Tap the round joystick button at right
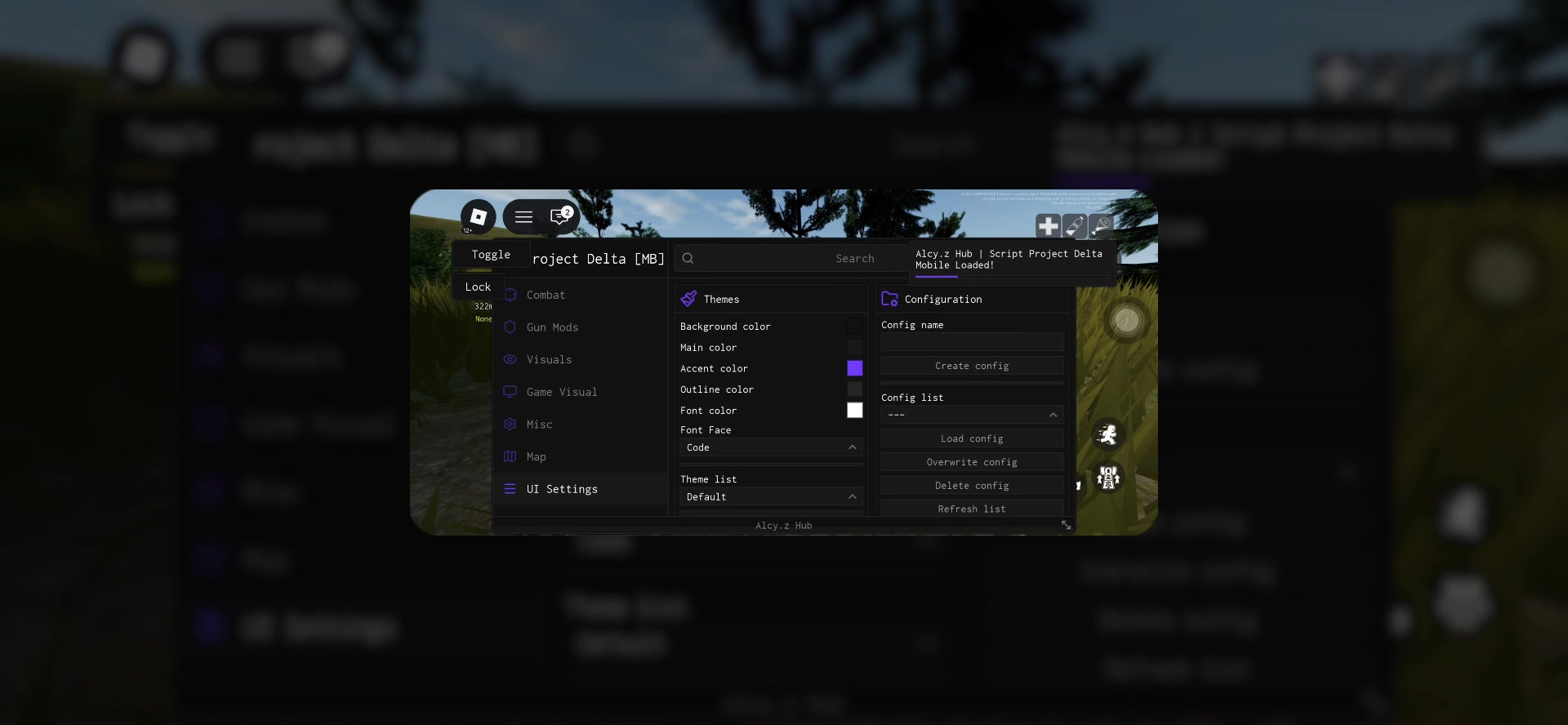 1126,320
